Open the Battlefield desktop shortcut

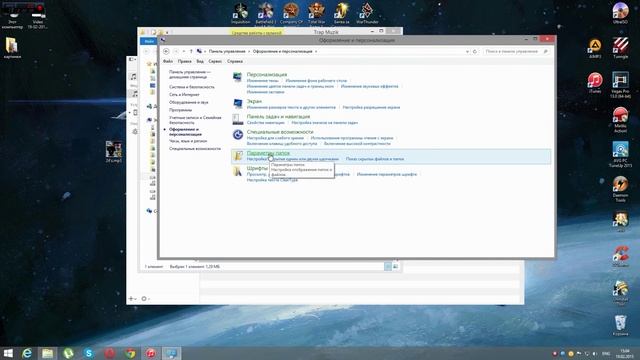(x=266, y=13)
